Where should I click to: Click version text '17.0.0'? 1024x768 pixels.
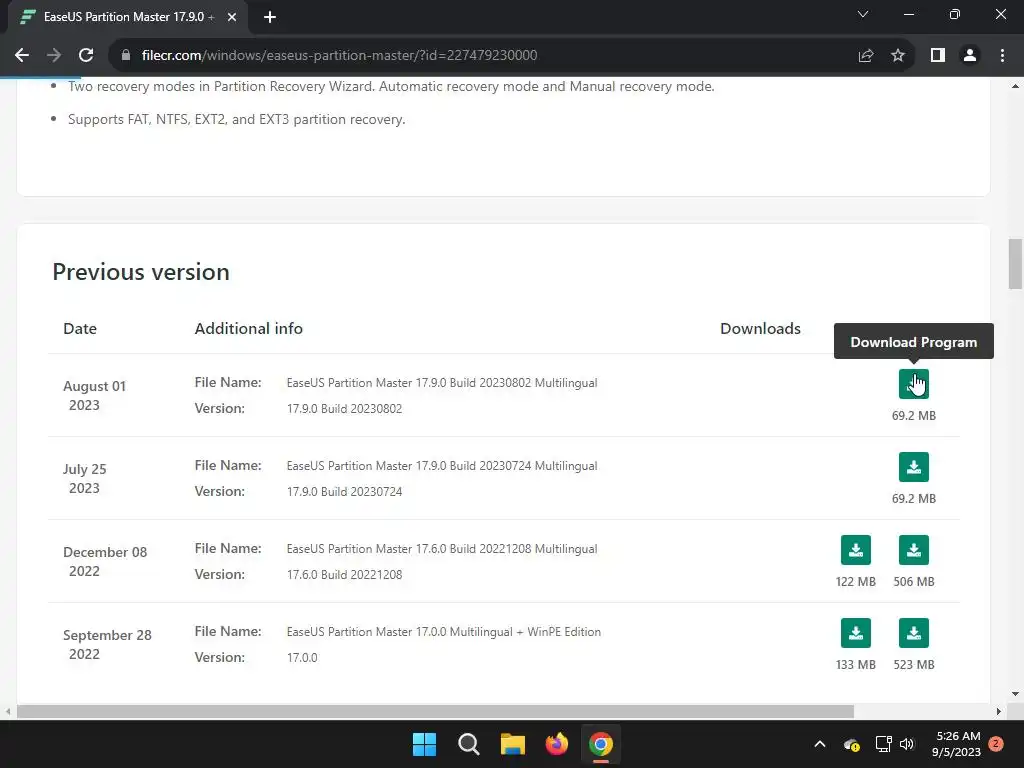[x=302, y=658]
